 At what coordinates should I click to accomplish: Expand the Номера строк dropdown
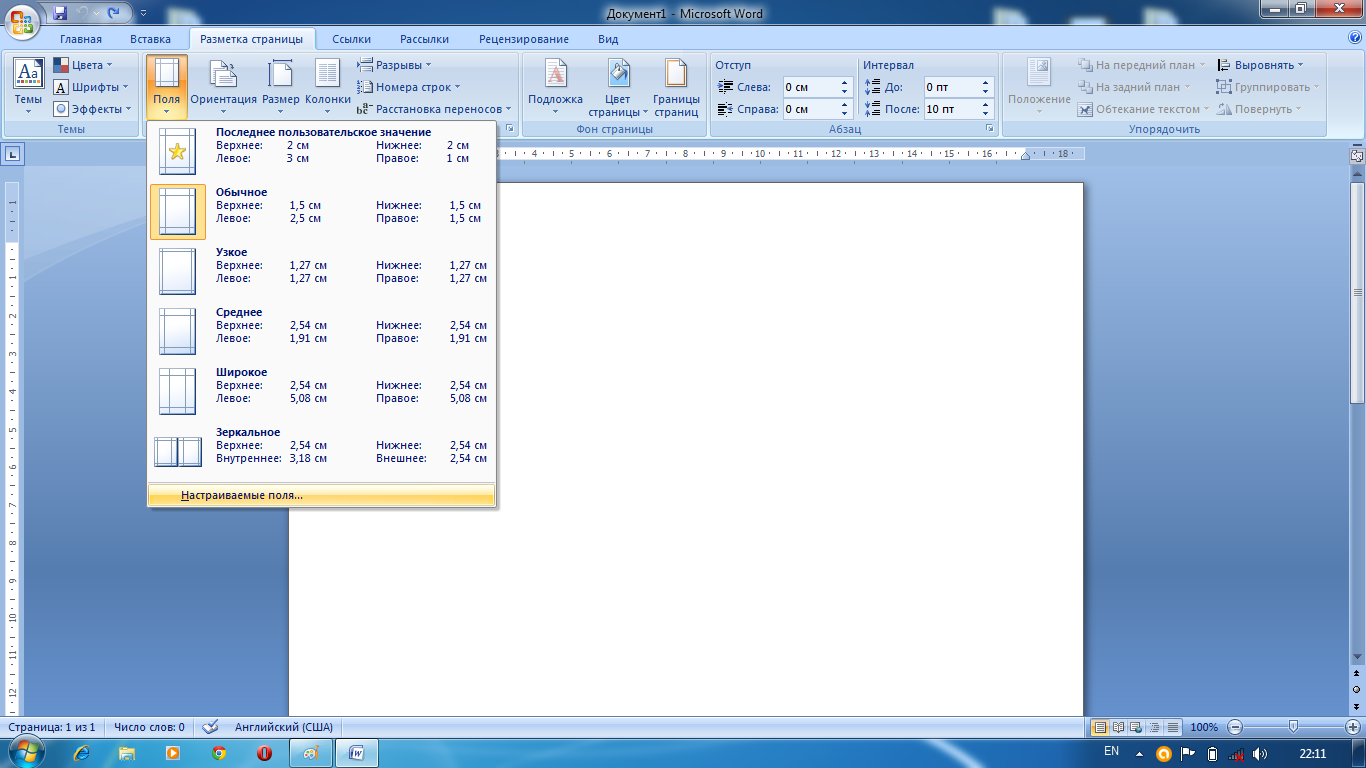410,87
